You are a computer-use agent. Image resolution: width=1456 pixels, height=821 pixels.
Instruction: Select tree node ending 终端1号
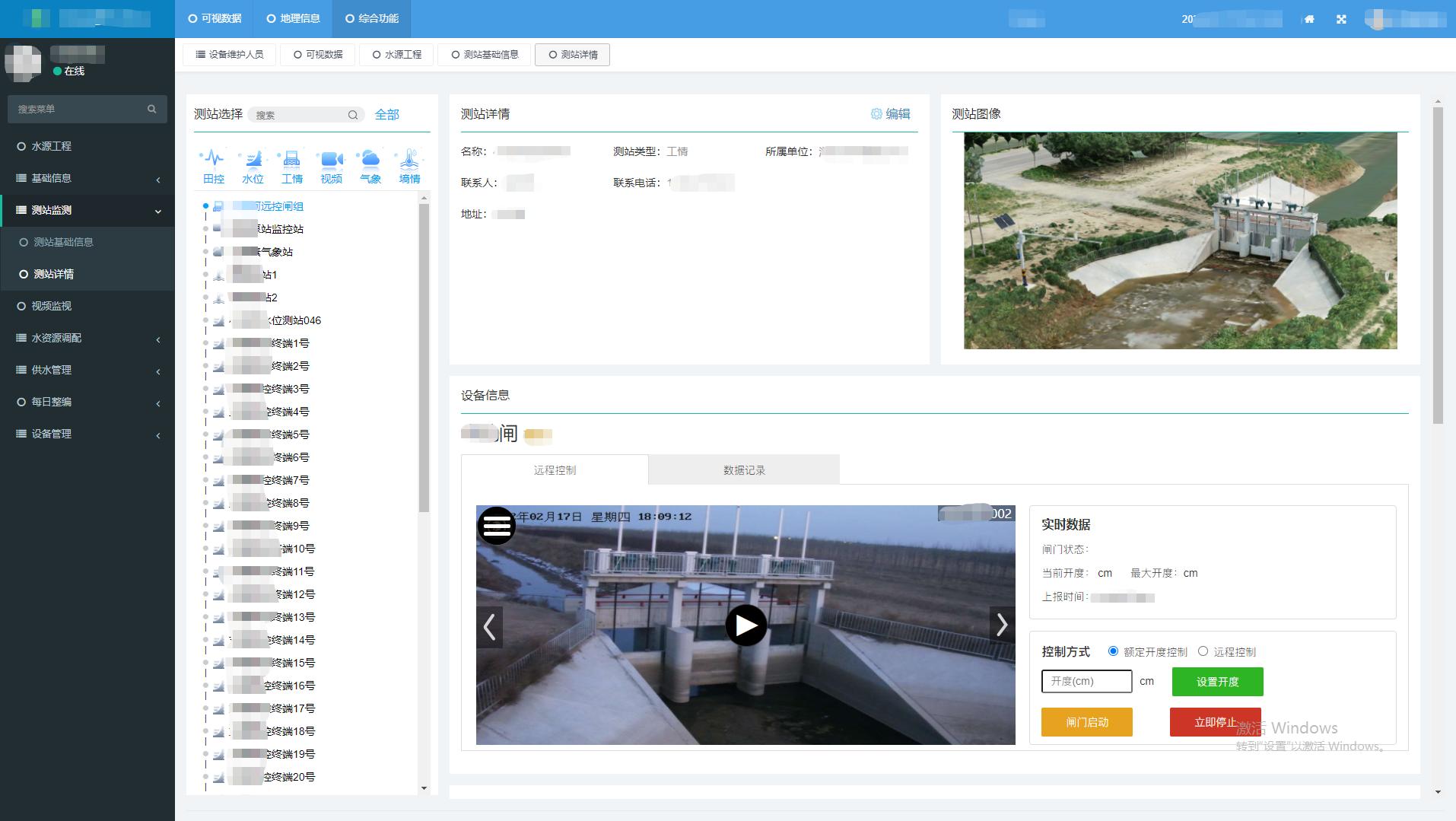click(x=262, y=343)
